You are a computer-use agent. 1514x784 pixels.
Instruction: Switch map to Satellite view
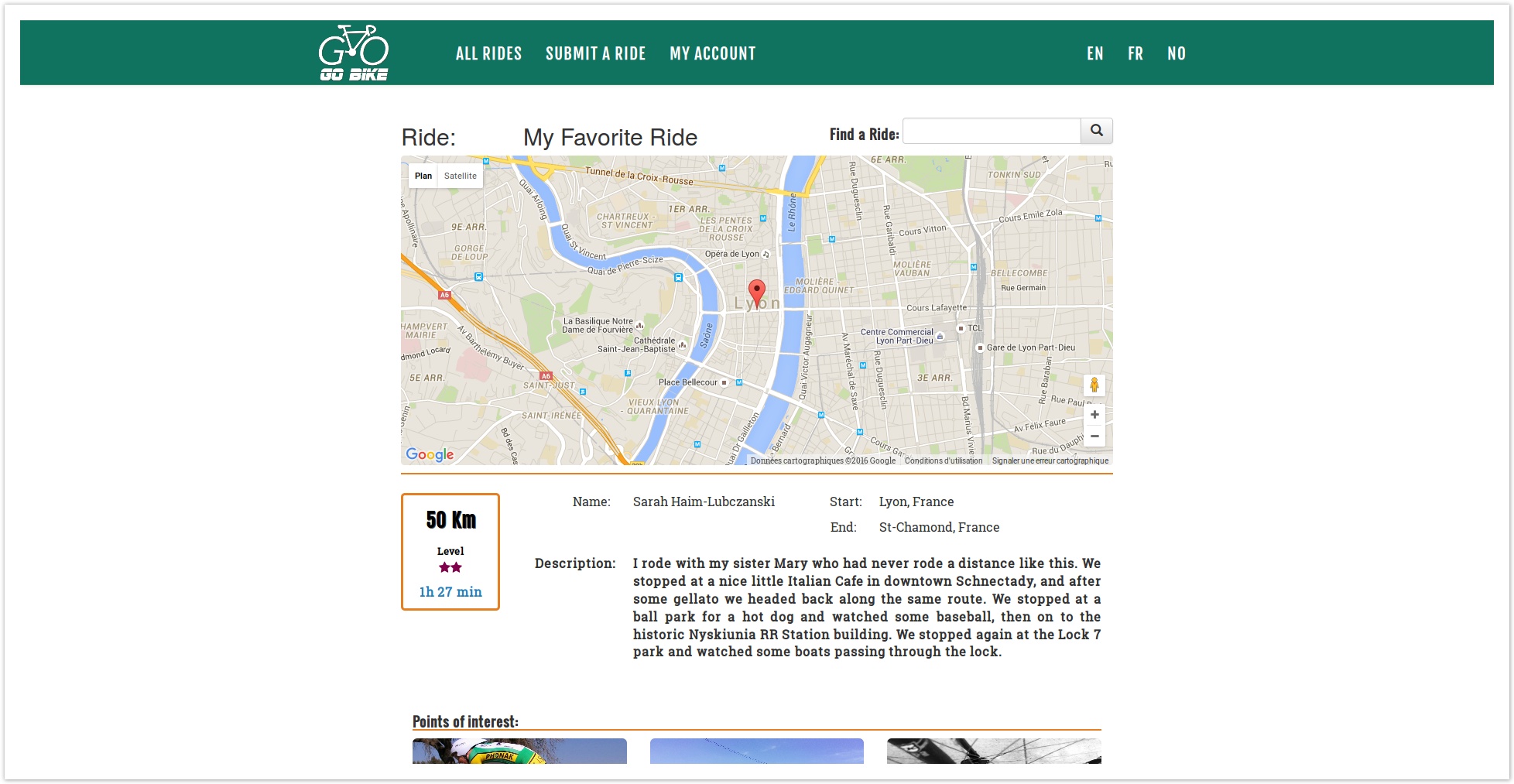[x=460, y=176]
